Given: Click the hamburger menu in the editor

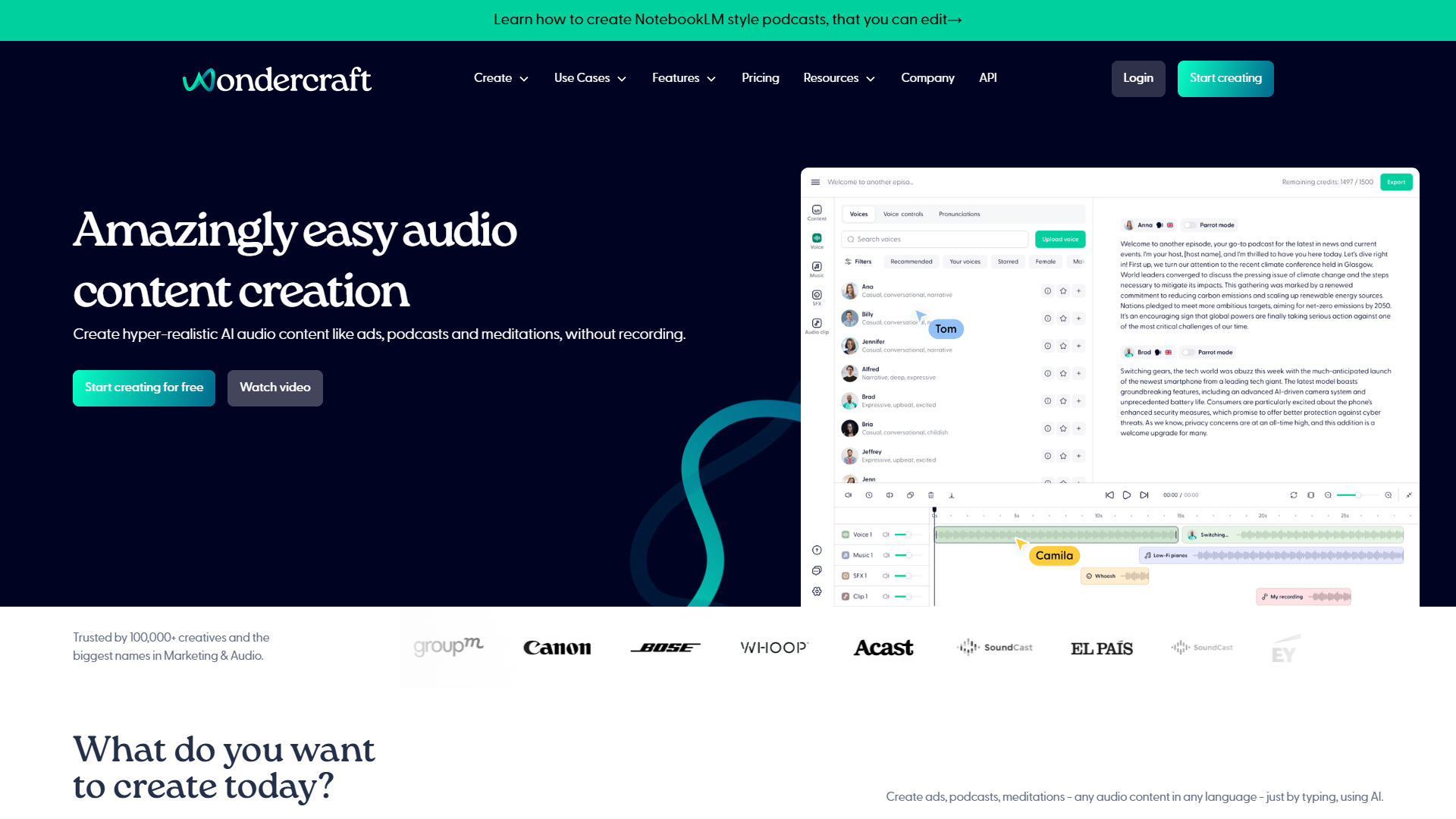Looking at the screenshot, I should click(x=815, y=182).
